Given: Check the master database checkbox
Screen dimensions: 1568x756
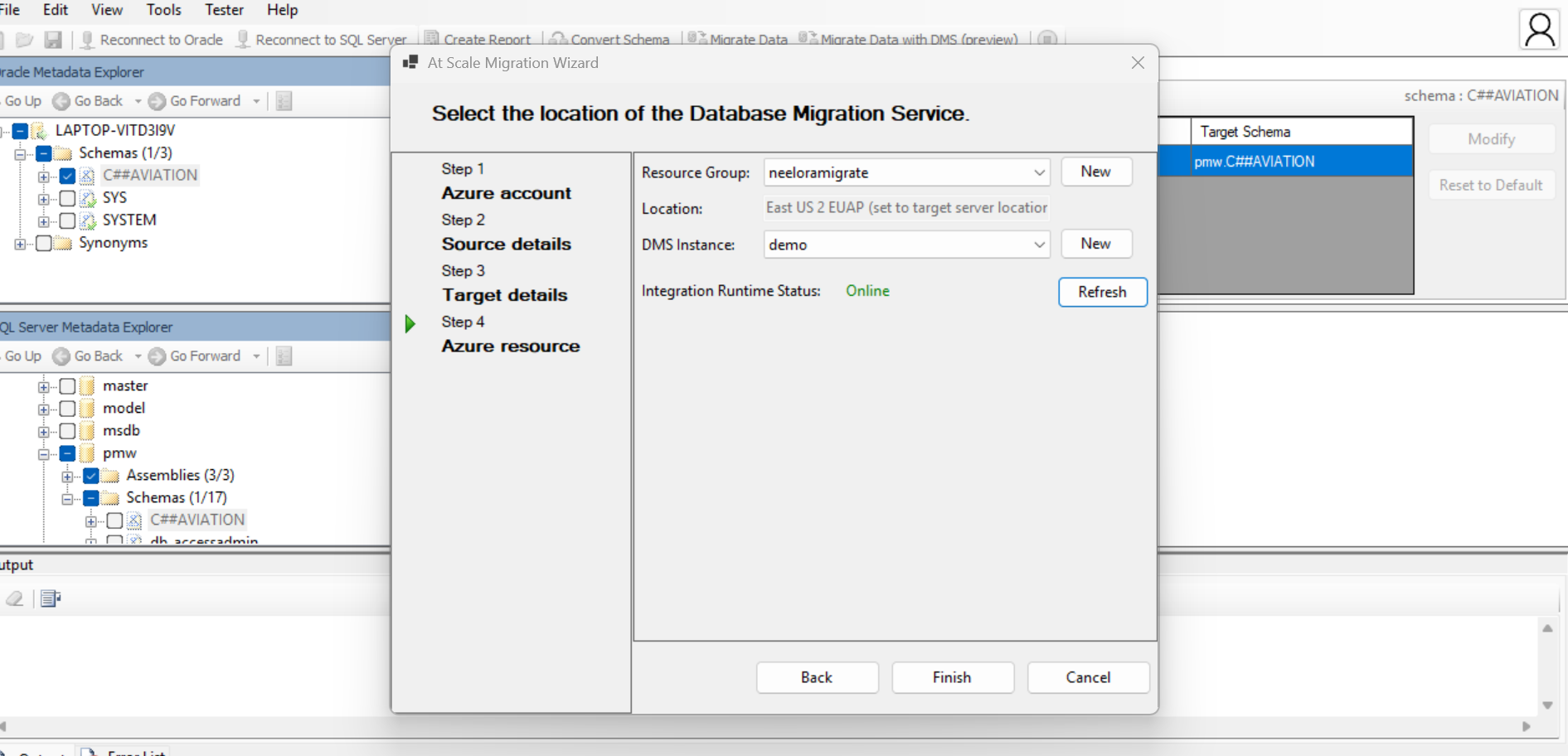Looking at the screenshot, I should click(x=68, y=386).
